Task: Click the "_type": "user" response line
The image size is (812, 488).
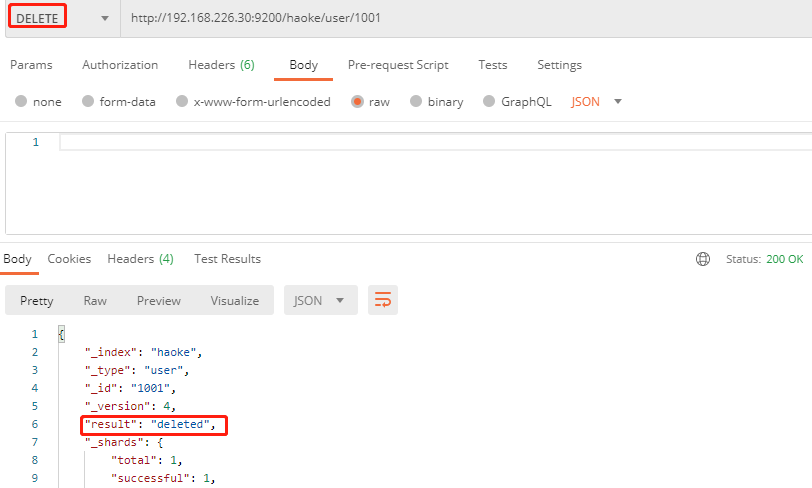Action: 137,370
